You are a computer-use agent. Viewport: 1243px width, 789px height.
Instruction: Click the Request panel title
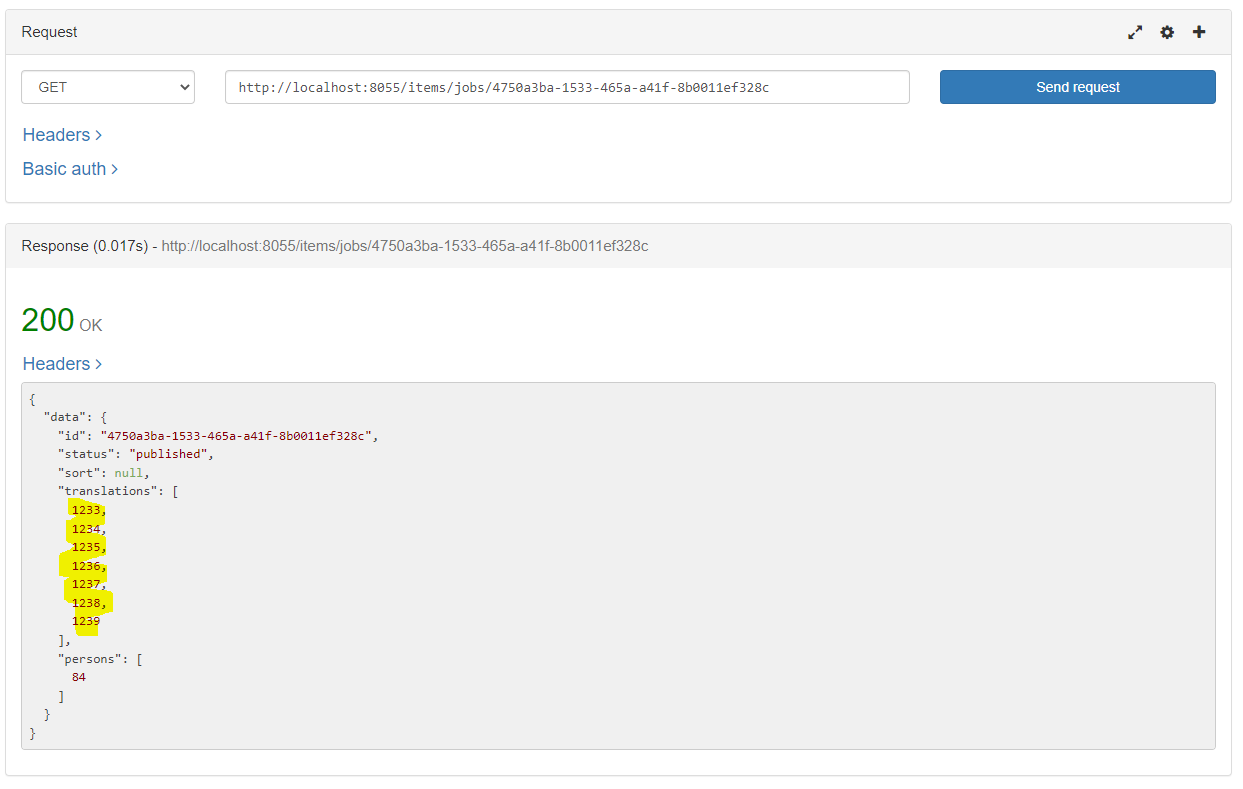(x=49, y=32)
